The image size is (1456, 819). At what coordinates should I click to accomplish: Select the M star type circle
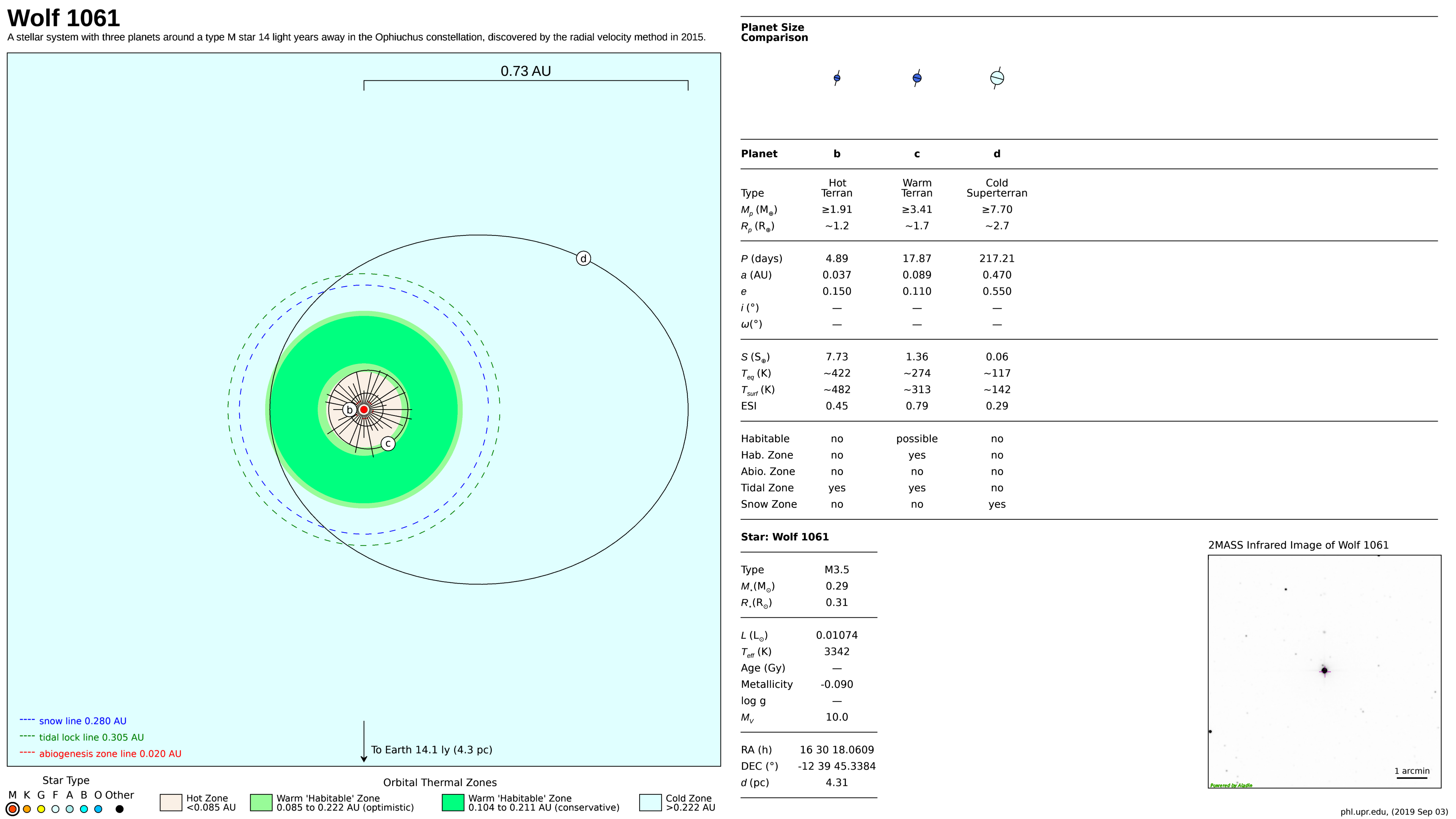coord(13,809)
